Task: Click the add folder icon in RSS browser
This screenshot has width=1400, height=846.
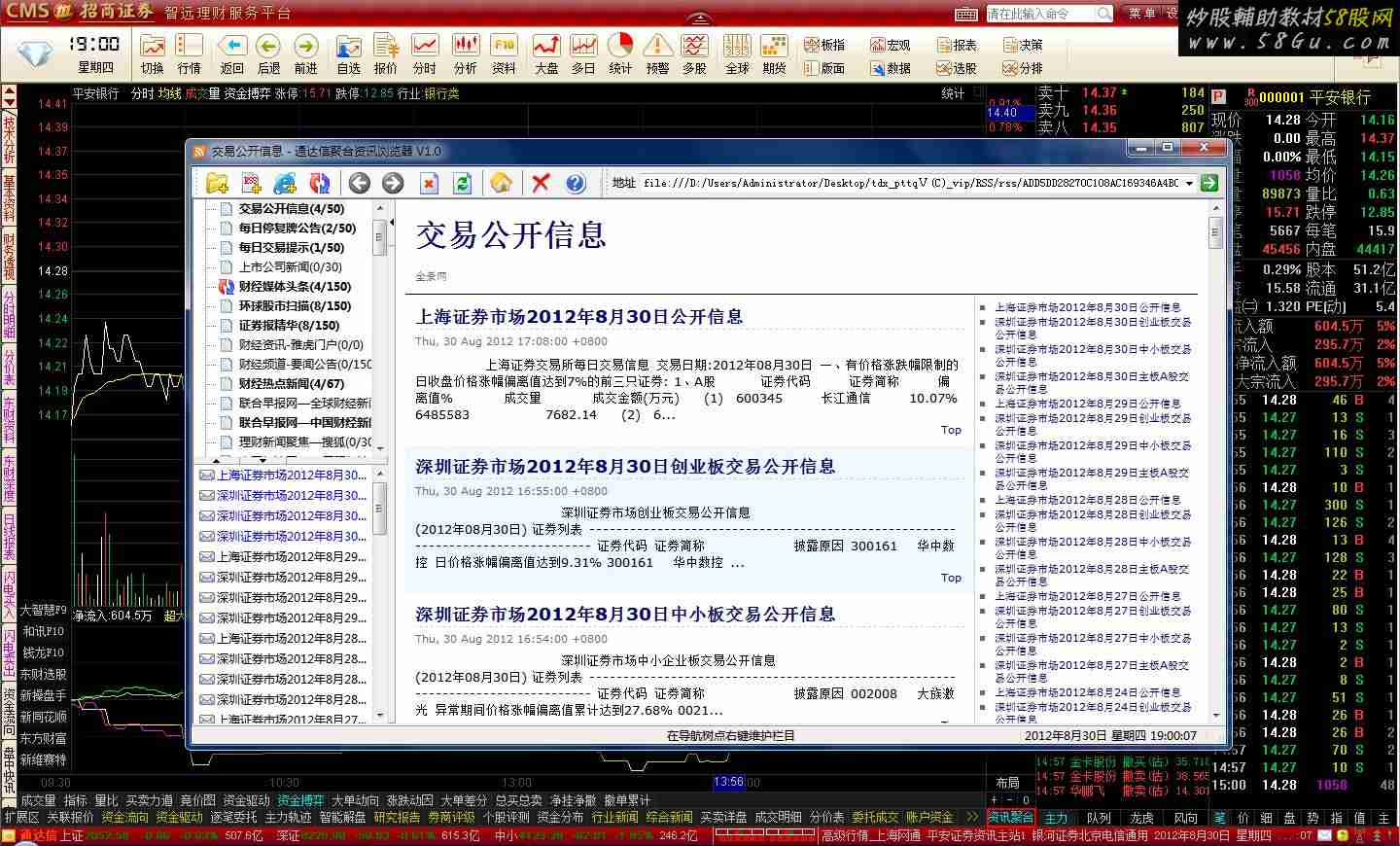Action: (x=217, y=183)
